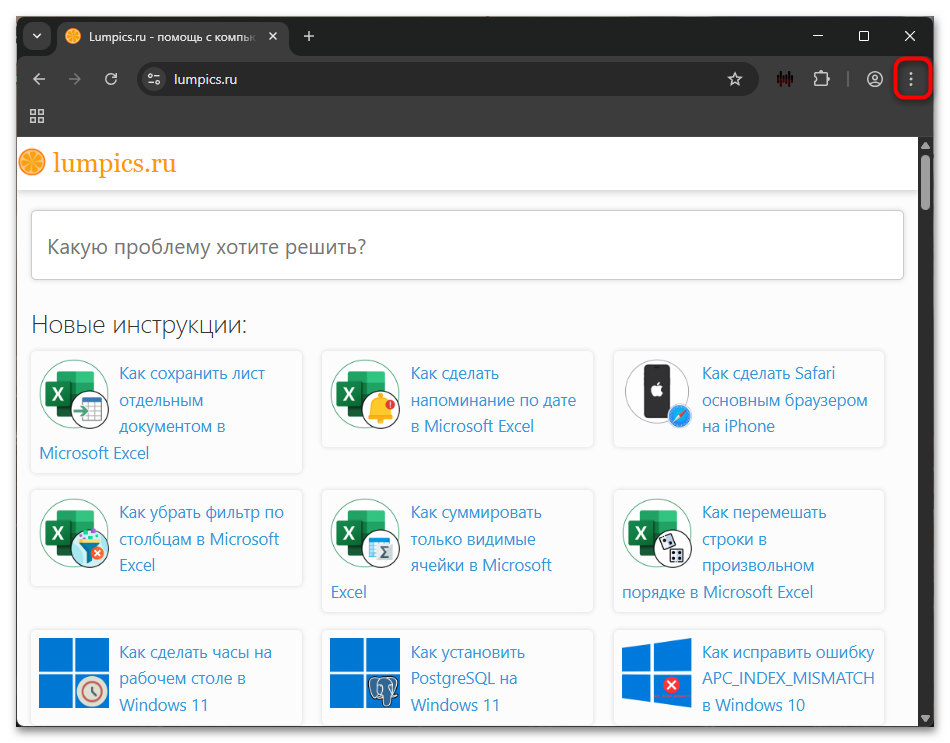Bookmark this page with star icon
Screen dimensions: 950x743
click(734, 79)
